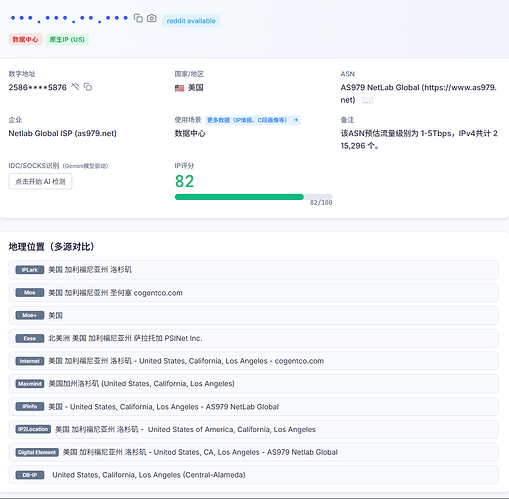
Task: Select the Moe source badge
Action: point(30,293)
